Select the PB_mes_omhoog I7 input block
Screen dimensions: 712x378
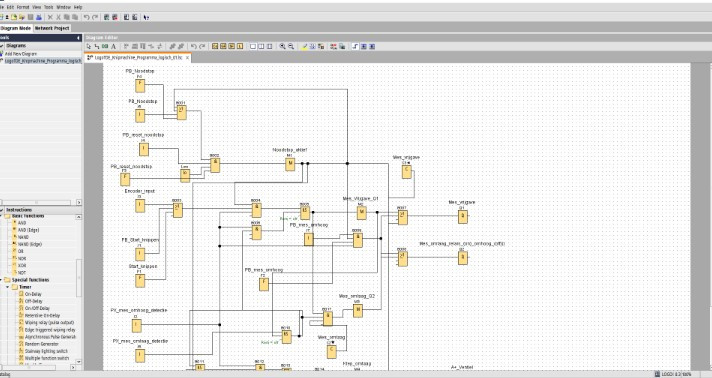309,239
